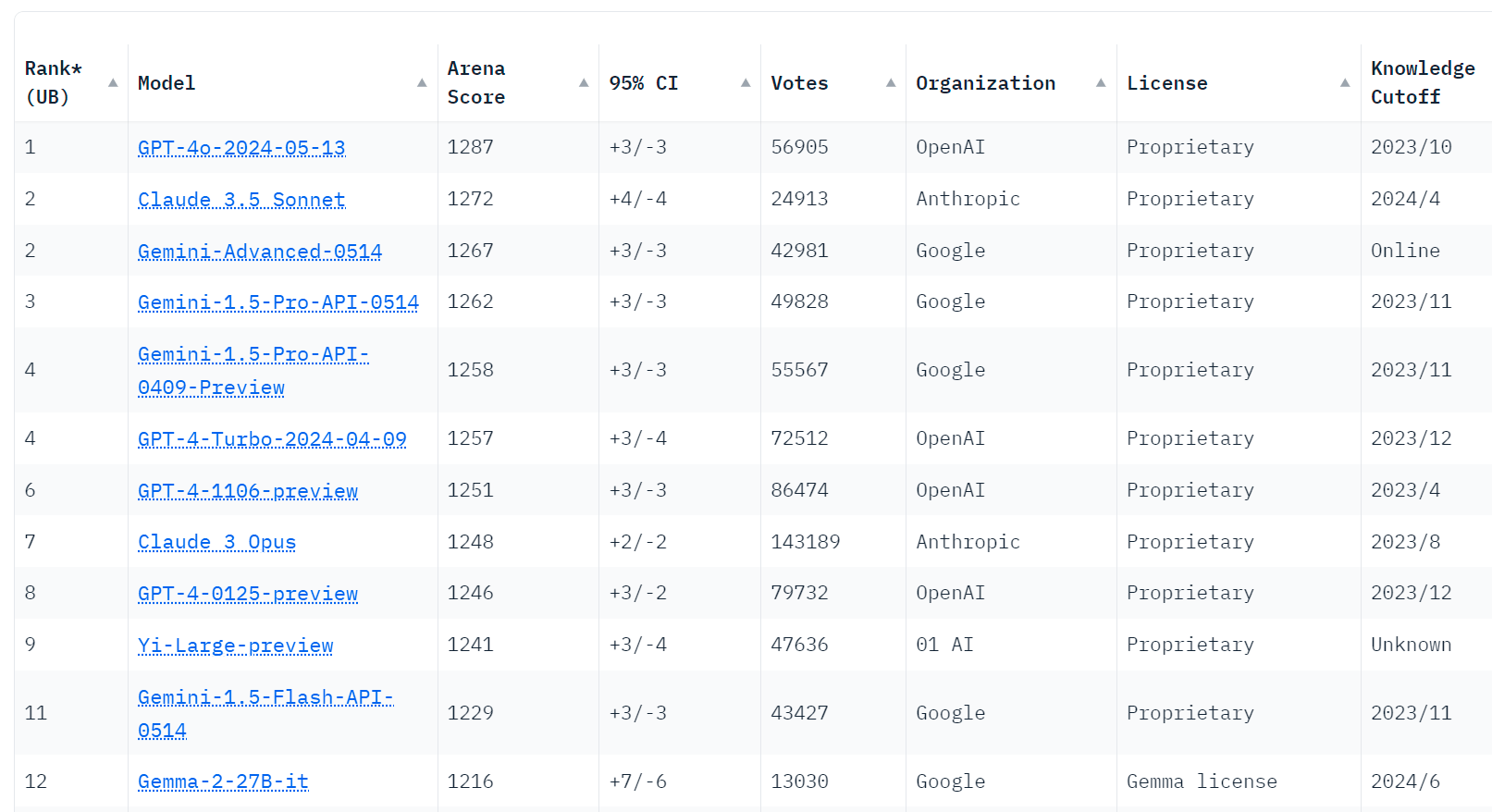Sort by Arena Score arrow
The height and width of the screenshot is (812, 1492).
click(x=584, y=82)
